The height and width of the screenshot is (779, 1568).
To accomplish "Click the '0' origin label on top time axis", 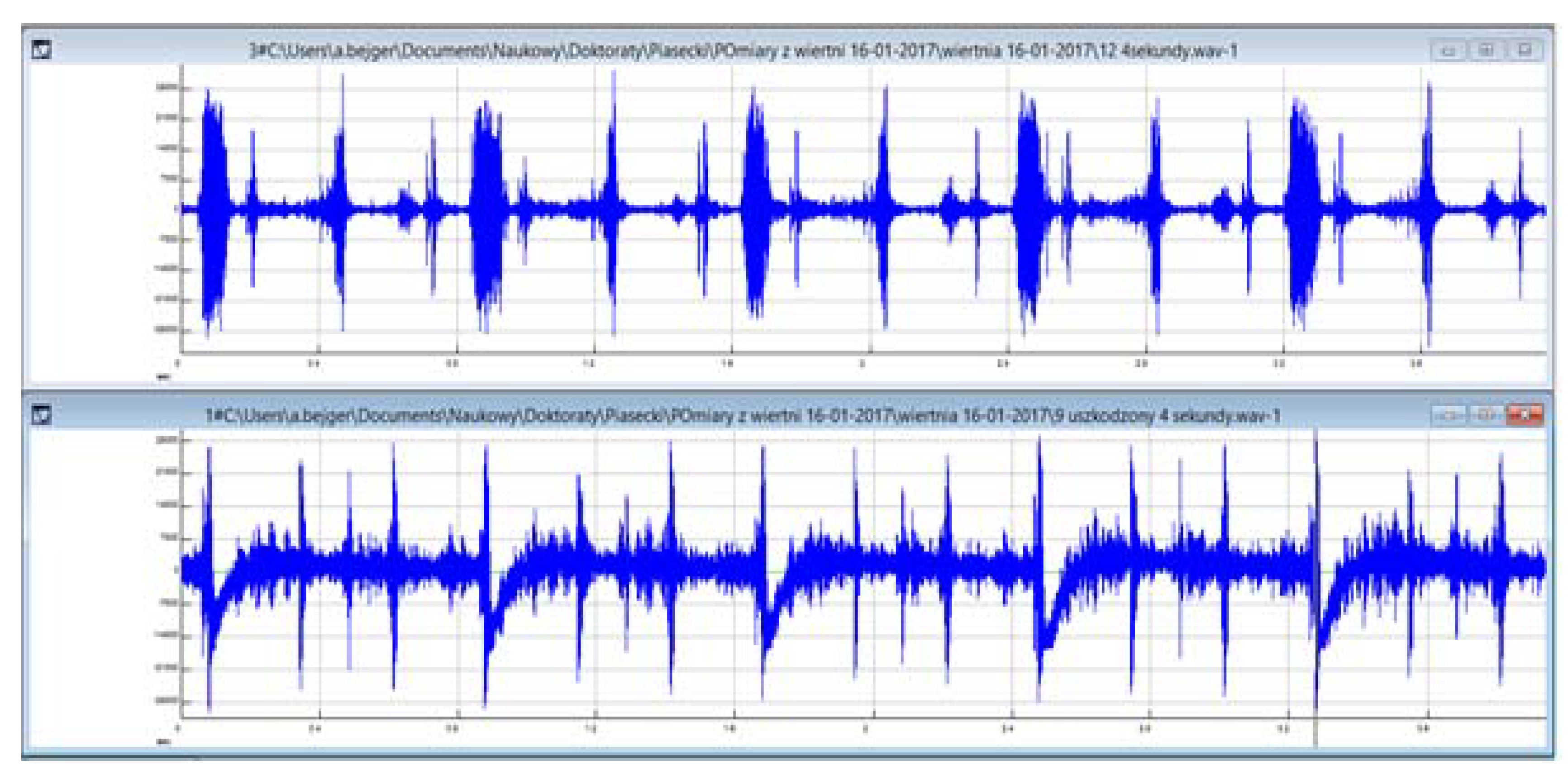I will [x=178, y=364].
